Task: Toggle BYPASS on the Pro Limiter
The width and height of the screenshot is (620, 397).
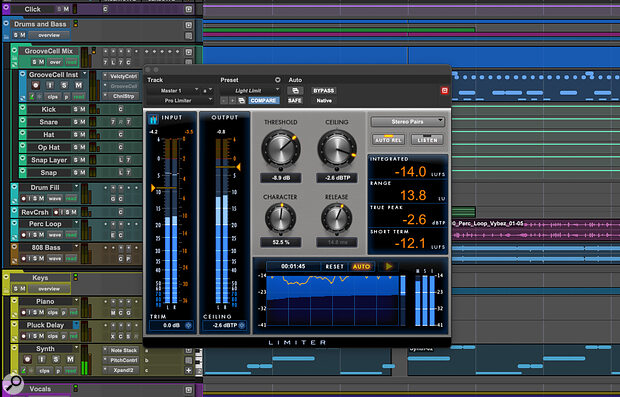Action: tap(324, 91)
